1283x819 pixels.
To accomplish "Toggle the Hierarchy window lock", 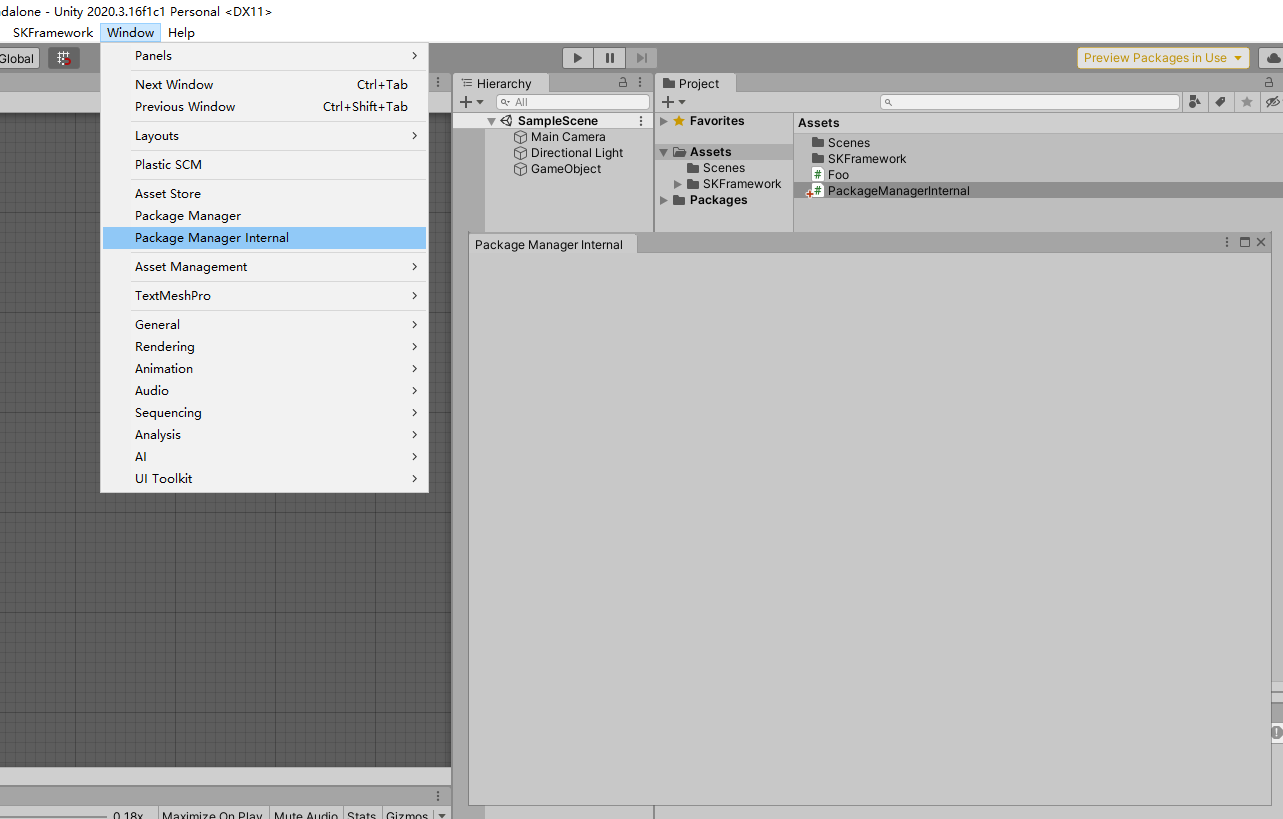I will pos(622,82).
